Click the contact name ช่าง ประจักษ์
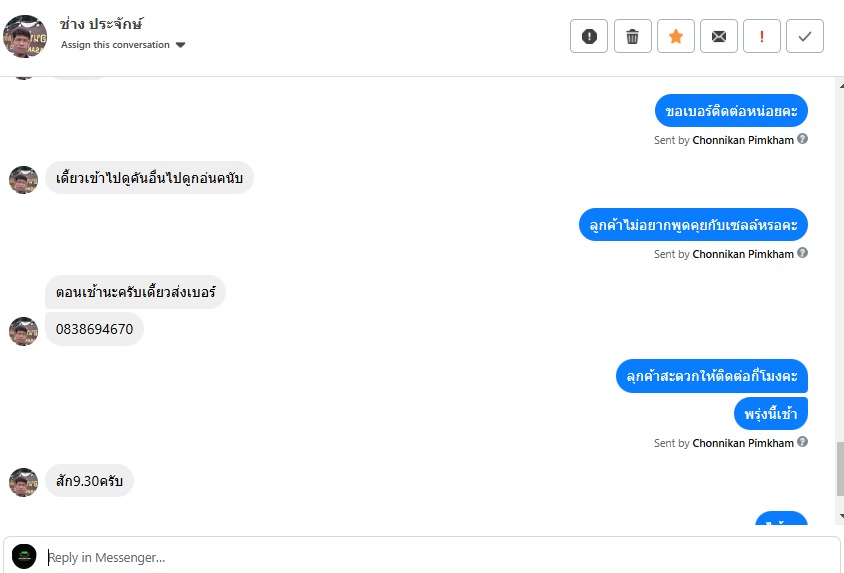This screenshot has width=844, height=573. (x=101, y=24)
